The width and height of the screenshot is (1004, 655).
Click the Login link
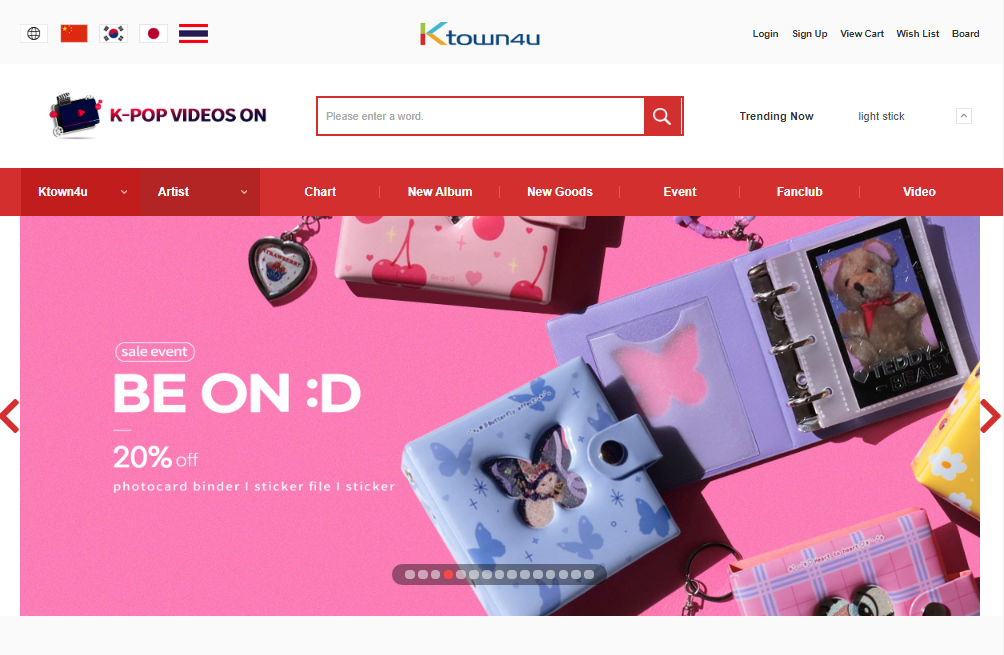pos(765,34)
